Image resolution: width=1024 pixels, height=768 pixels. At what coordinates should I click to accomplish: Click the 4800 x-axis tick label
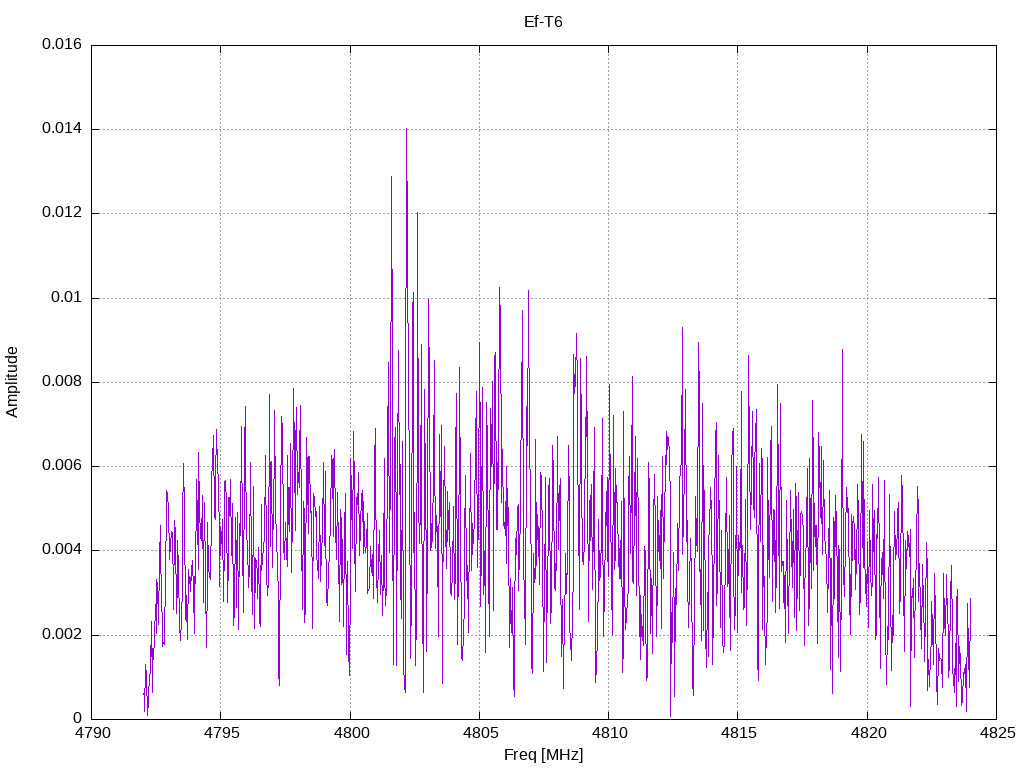351,733
